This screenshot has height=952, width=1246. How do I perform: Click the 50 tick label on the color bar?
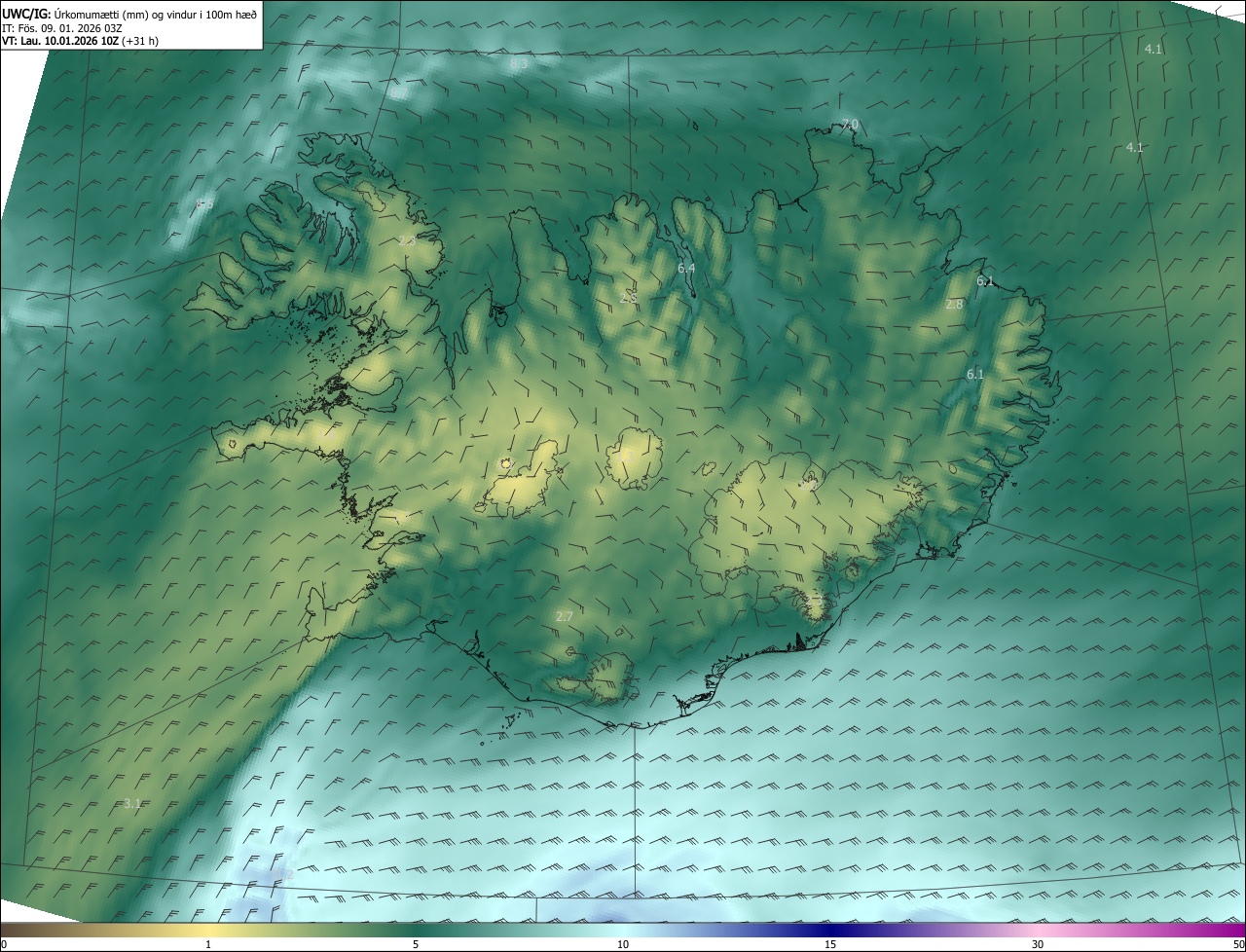click(1238, 944)
